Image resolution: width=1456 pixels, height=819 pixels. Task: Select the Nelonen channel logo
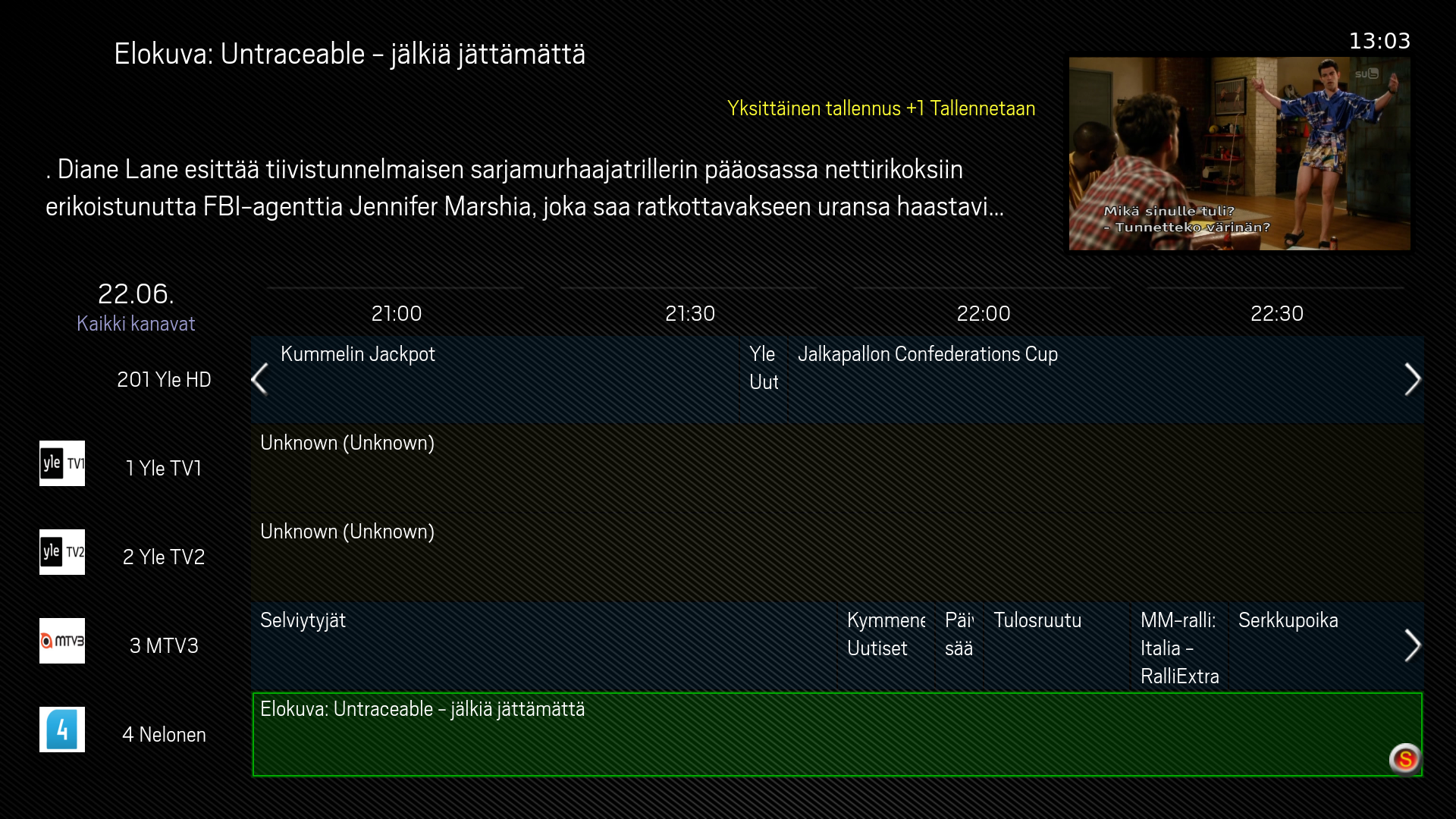[62, 730]
